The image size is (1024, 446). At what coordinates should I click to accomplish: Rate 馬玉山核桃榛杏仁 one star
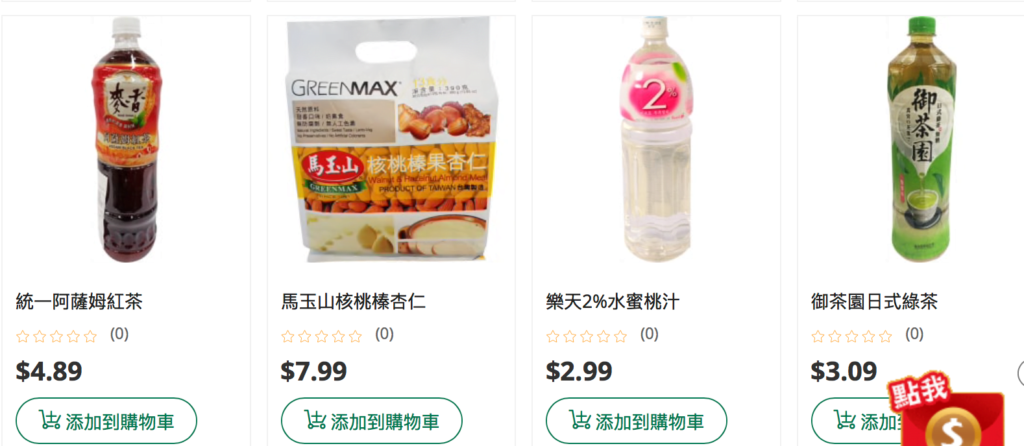click(288, 336)
